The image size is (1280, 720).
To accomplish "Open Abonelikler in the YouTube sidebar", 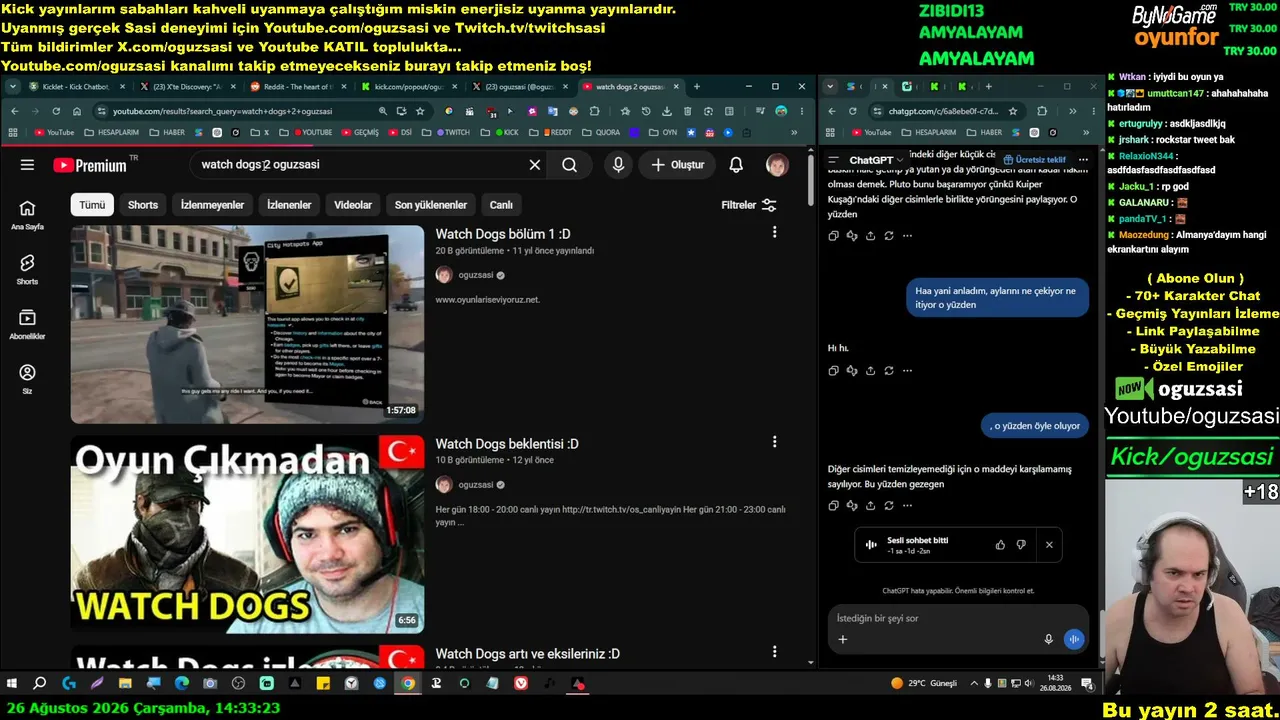I will (27, 324).
